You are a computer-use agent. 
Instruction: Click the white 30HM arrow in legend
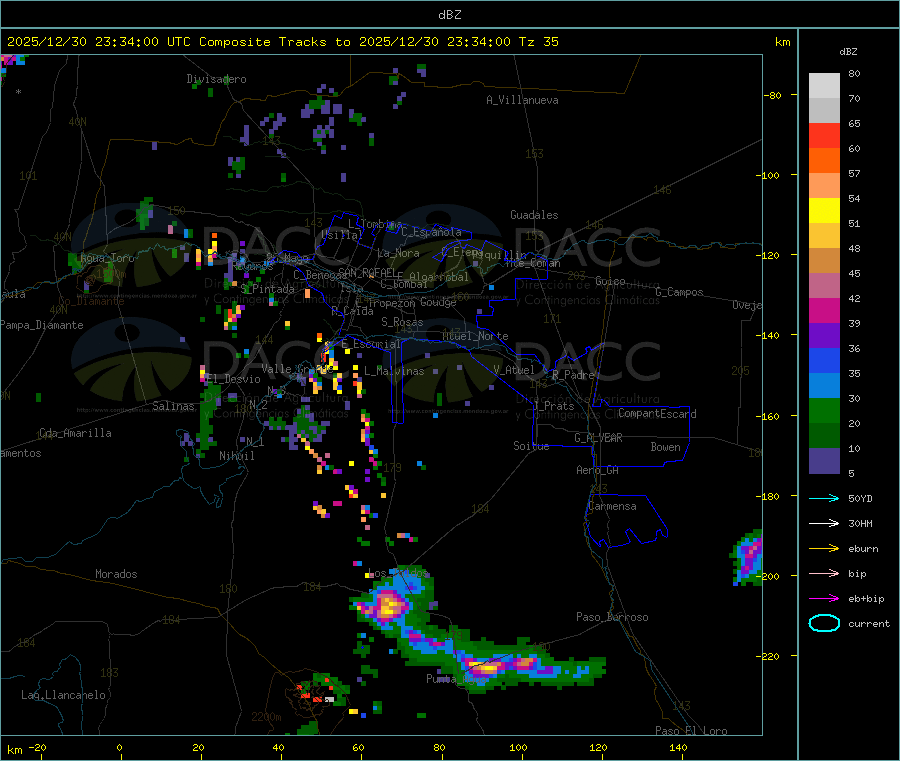click(x=824, y=523)
